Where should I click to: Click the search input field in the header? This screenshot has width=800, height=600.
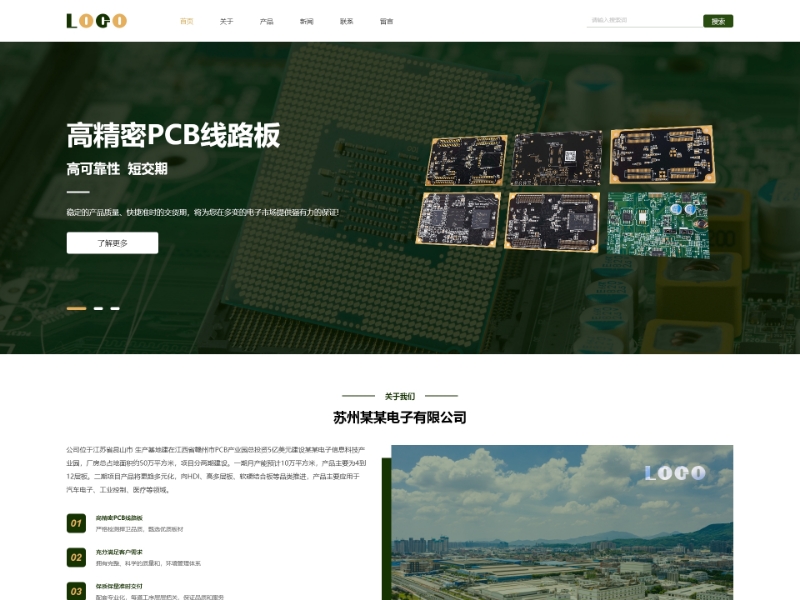(x=640, y=19)
